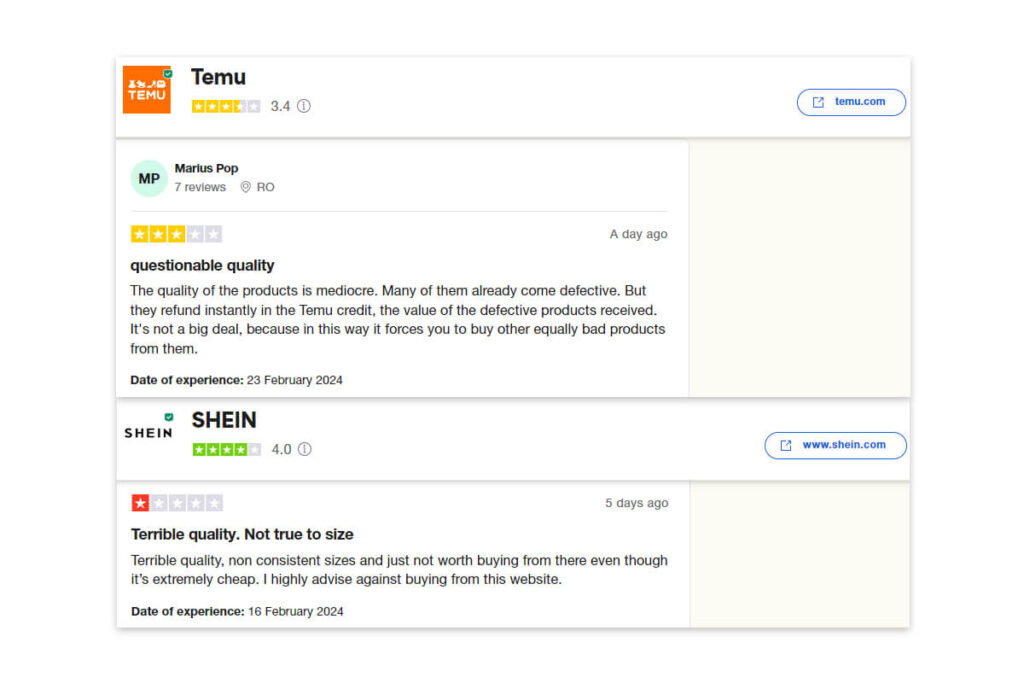Image resolution: width=1024 pixels, height=683 pixels.
Task: Open Marius Pop's 7 reviews link
Action: 200,187
